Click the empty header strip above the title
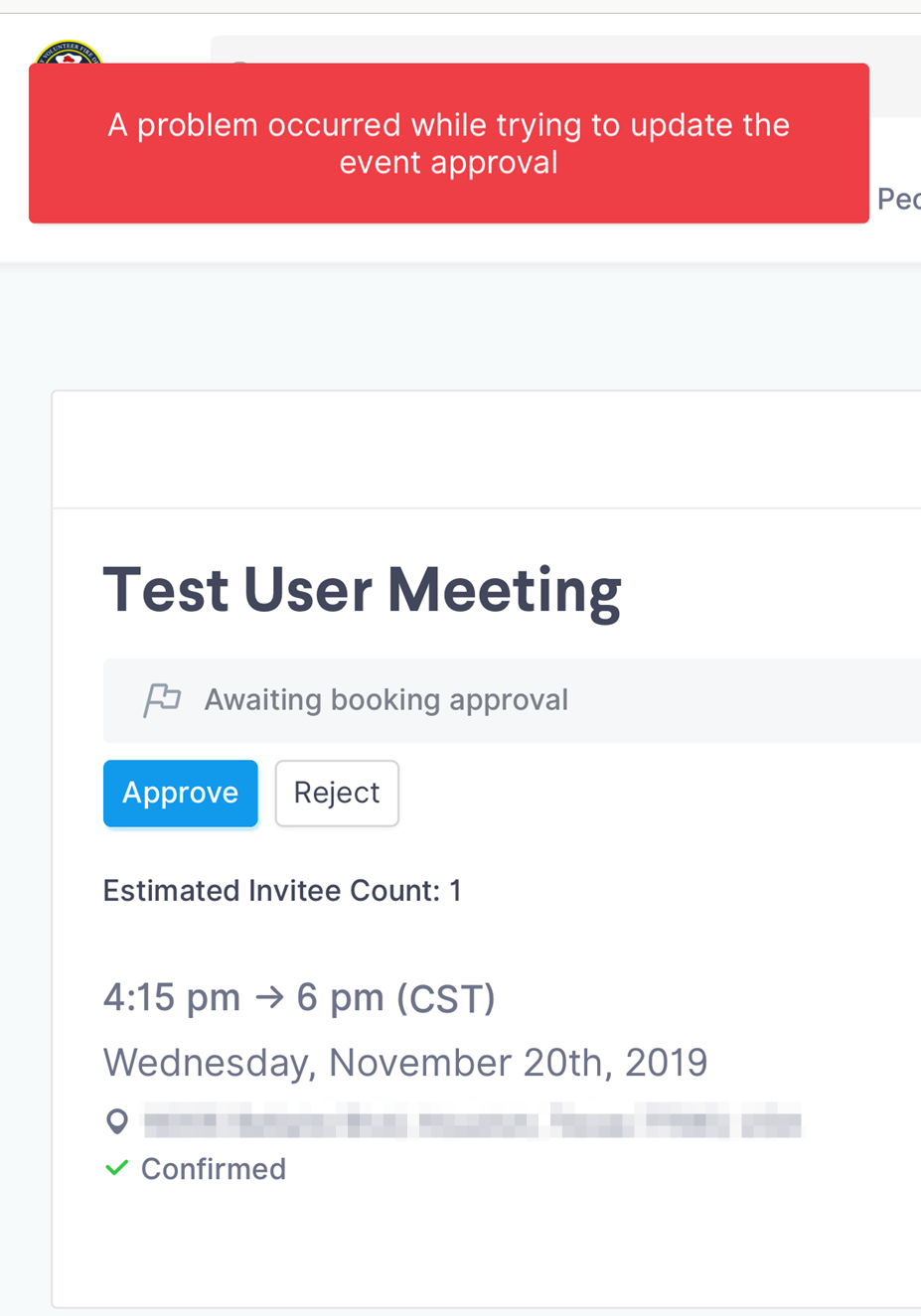The width and height of the screenshot is (921, 1316). [x=487, y=450]
